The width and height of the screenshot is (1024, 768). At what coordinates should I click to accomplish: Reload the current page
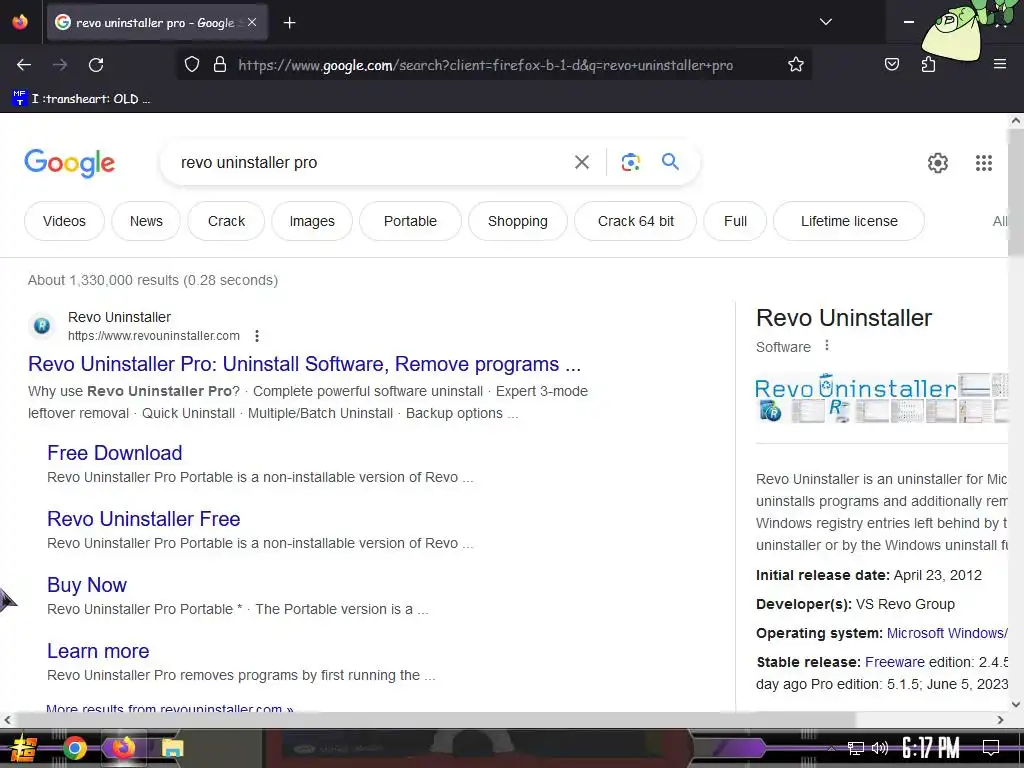tap(96, 65)
